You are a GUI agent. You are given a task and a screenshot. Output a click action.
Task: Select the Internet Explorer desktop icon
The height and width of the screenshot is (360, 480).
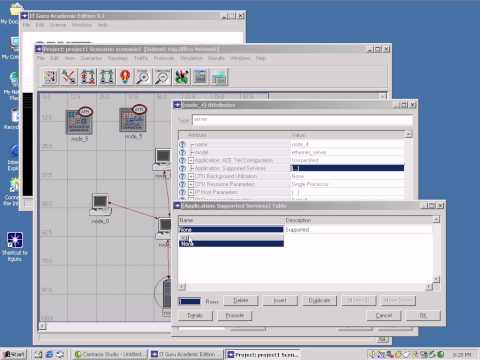pos(13,157)
